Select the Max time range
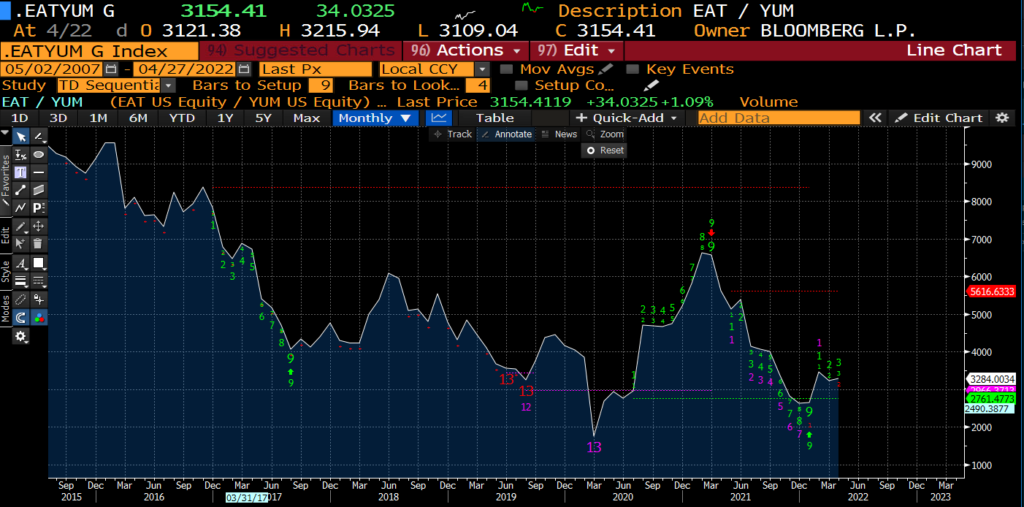This screenshot has height=507, width=1024. 306,118
